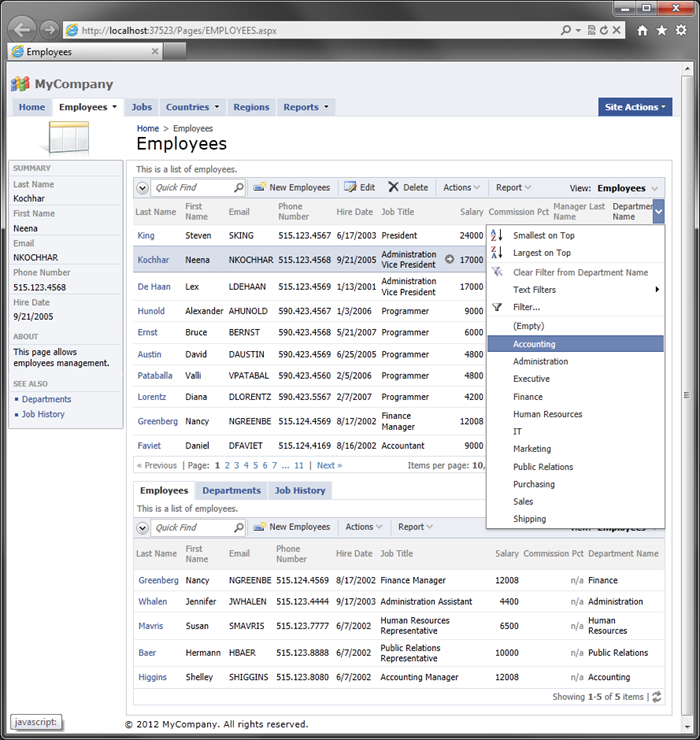Switch to the Job History tab
The width and height of the screenshot is (700, 740).
tap(300, 490)
